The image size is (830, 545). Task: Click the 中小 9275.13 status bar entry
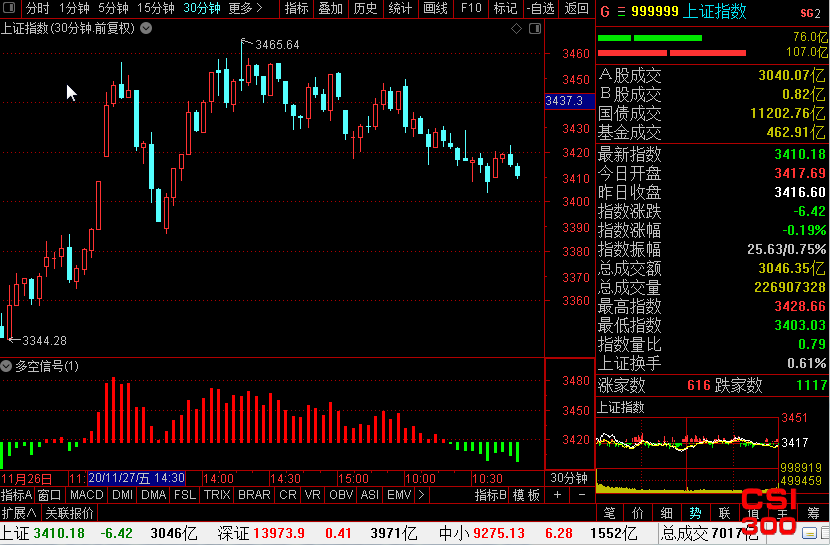tap(538, 533)
